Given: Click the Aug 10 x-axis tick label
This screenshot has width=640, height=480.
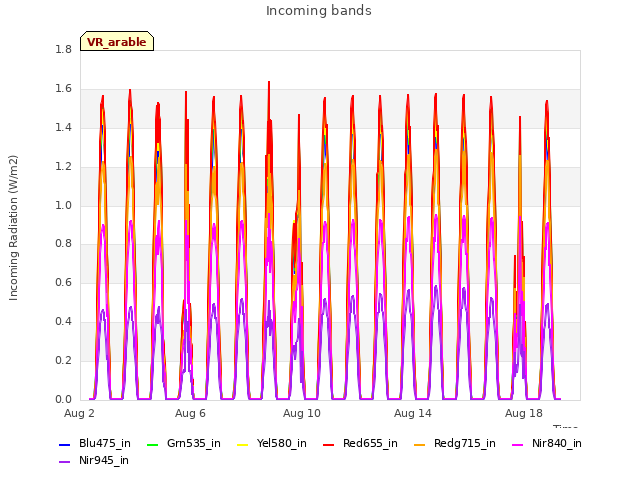Looking at the screenshot, I should [x=302, y=413].
